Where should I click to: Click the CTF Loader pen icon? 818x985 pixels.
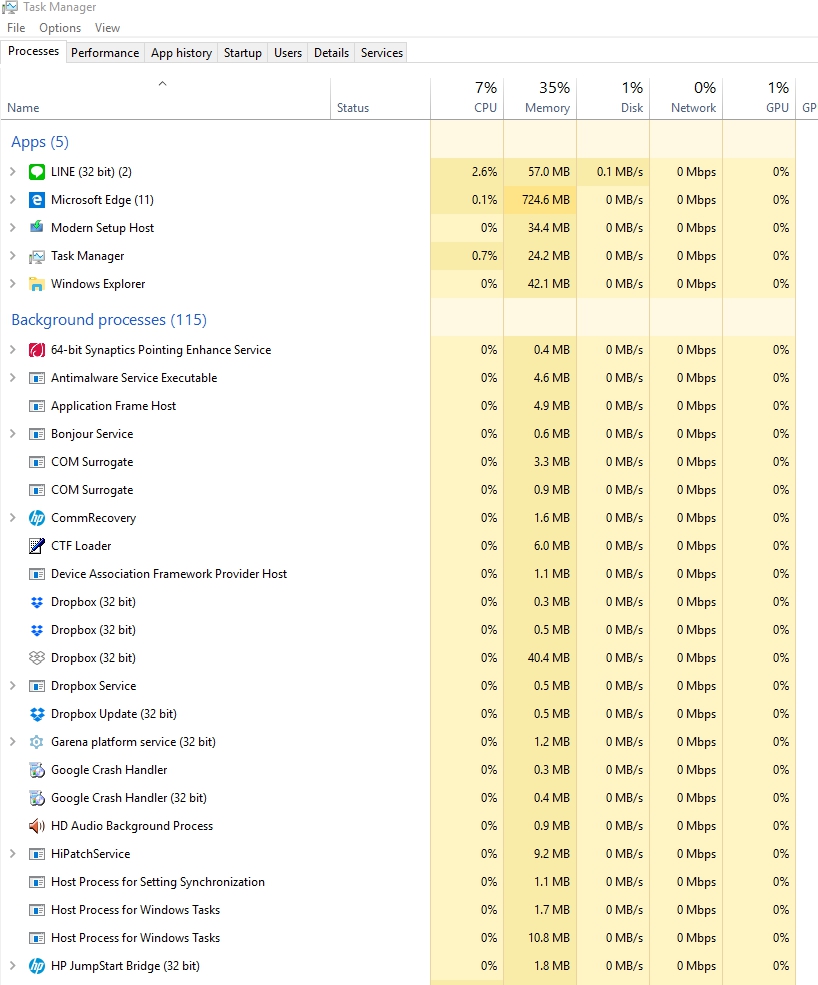pyautogui.click(x=37, y=546)
